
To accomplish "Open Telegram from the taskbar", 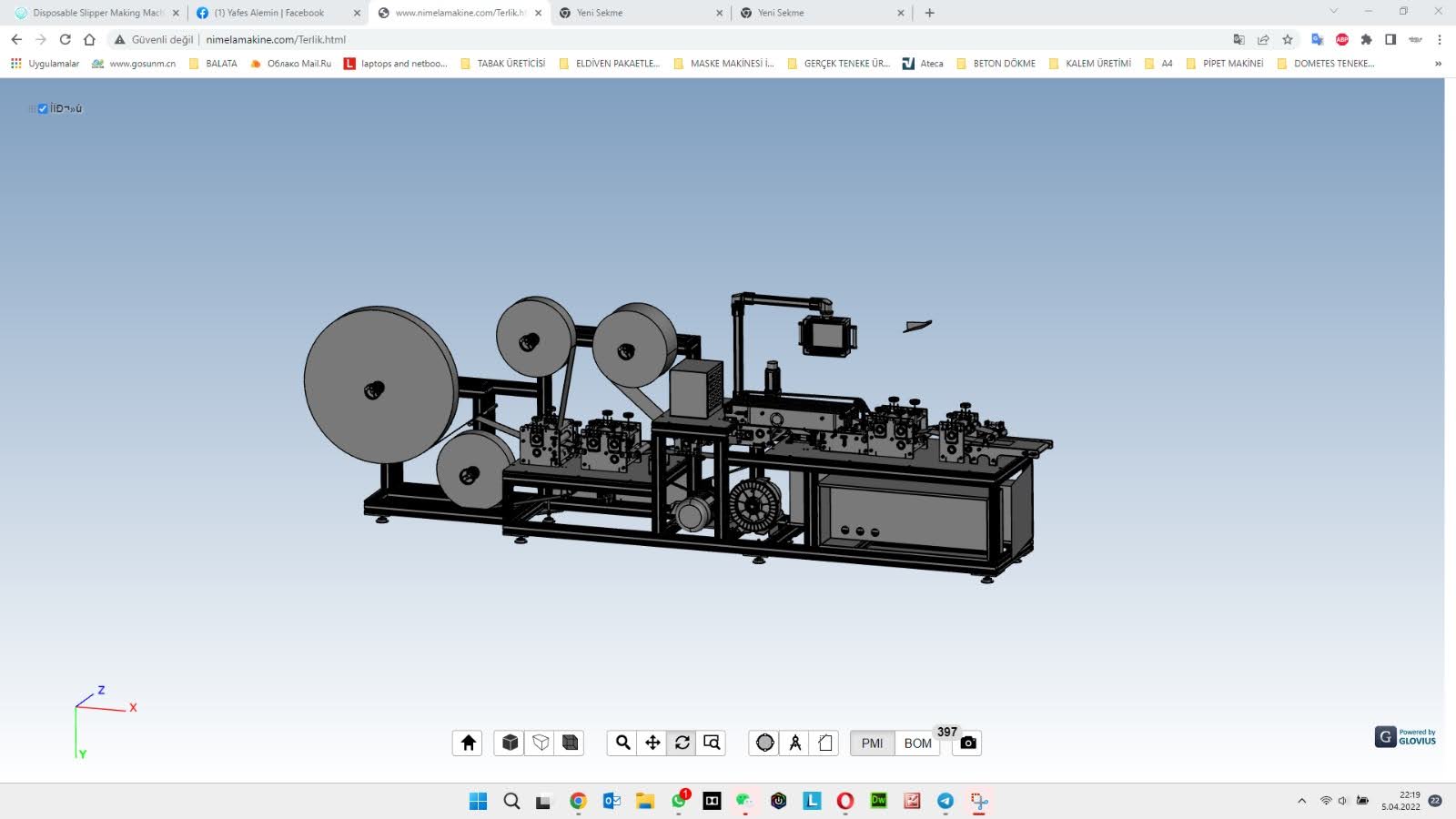I will click(x=945, y=801).
